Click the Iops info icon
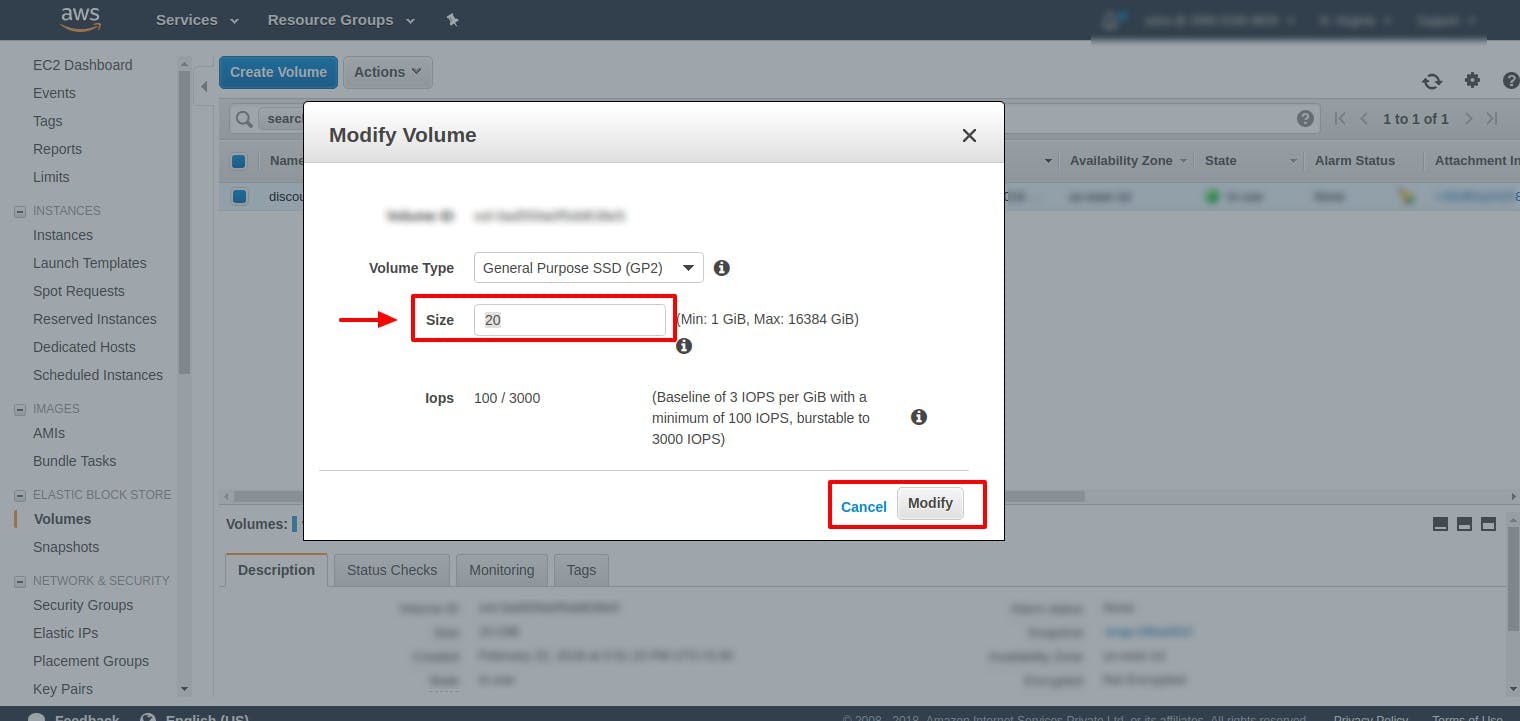Screen dimensions: 1520x721 pos(918,417)
